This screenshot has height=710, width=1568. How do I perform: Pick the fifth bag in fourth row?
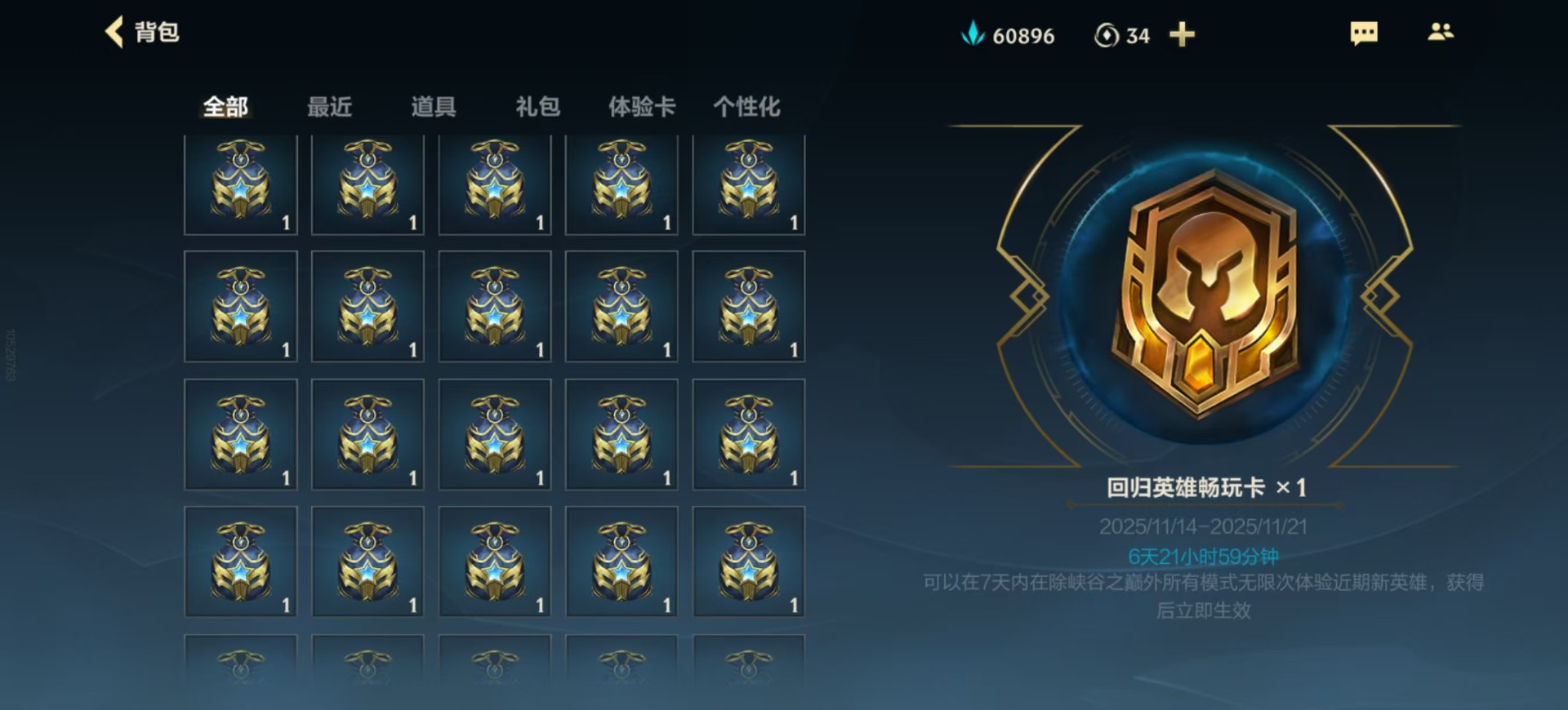[749, 561]
